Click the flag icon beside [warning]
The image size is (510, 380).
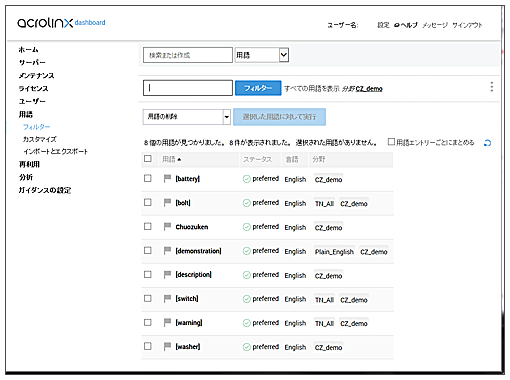167,323
